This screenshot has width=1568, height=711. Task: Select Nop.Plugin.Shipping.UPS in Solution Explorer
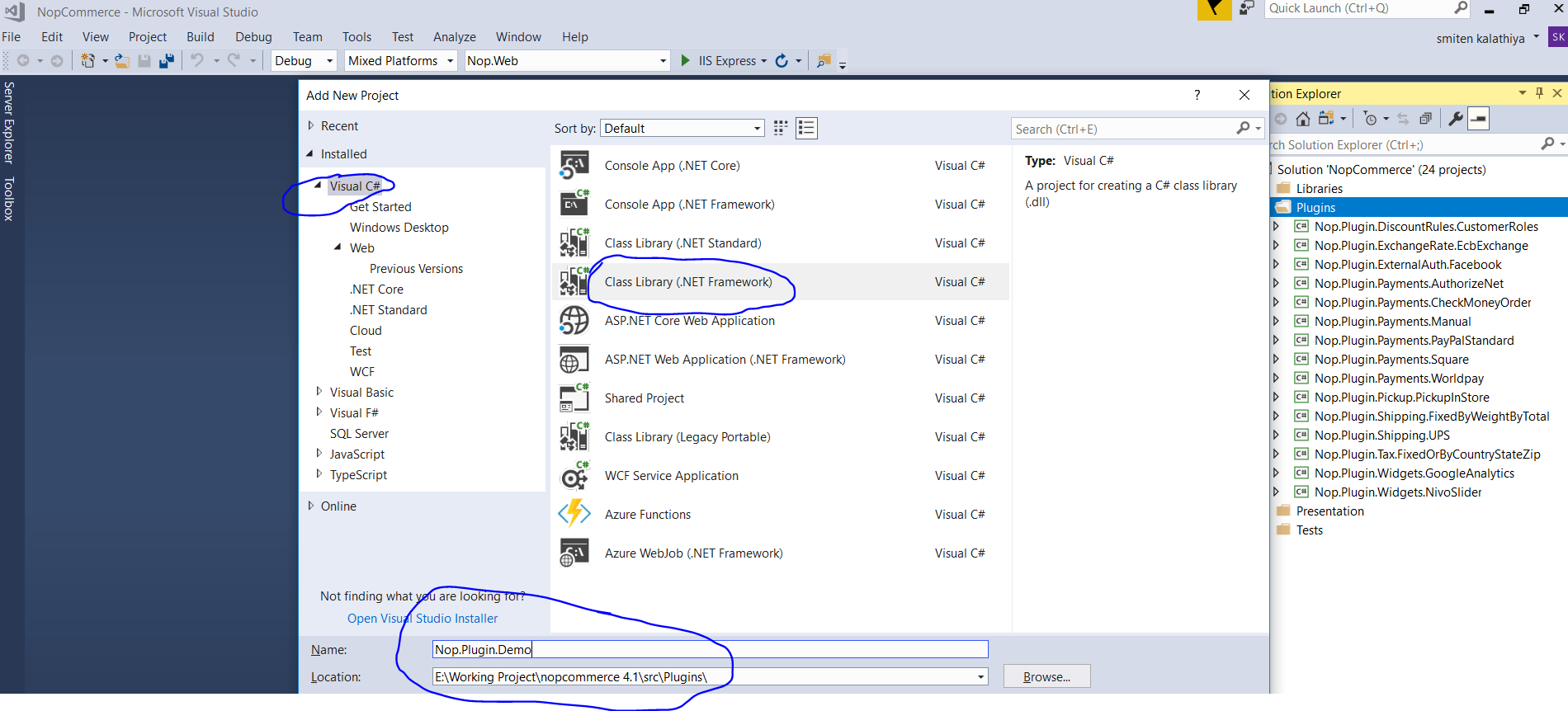pos(1382,435)
